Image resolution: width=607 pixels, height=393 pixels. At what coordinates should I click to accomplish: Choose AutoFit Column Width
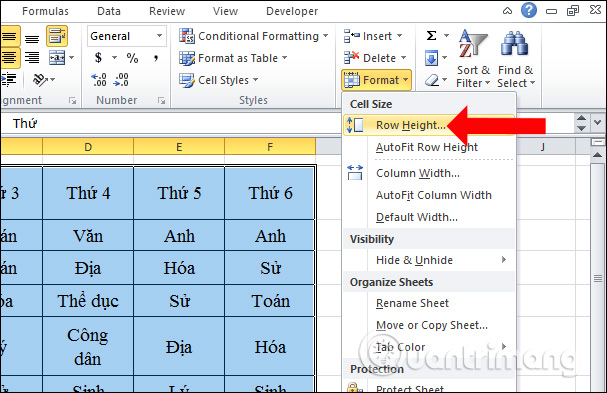pos(429,195)
